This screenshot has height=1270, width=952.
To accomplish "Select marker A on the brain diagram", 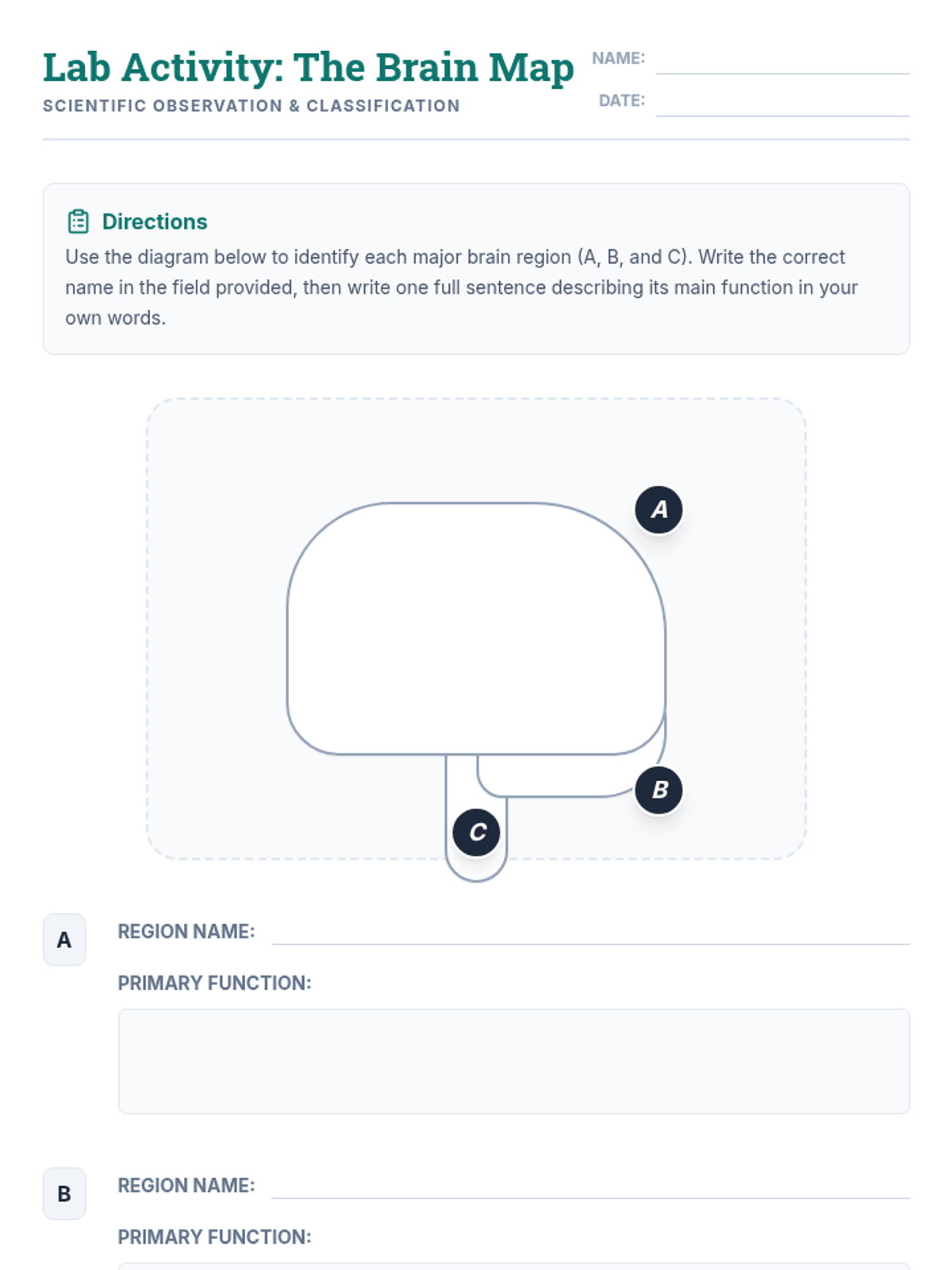I will tap(658, 510).
